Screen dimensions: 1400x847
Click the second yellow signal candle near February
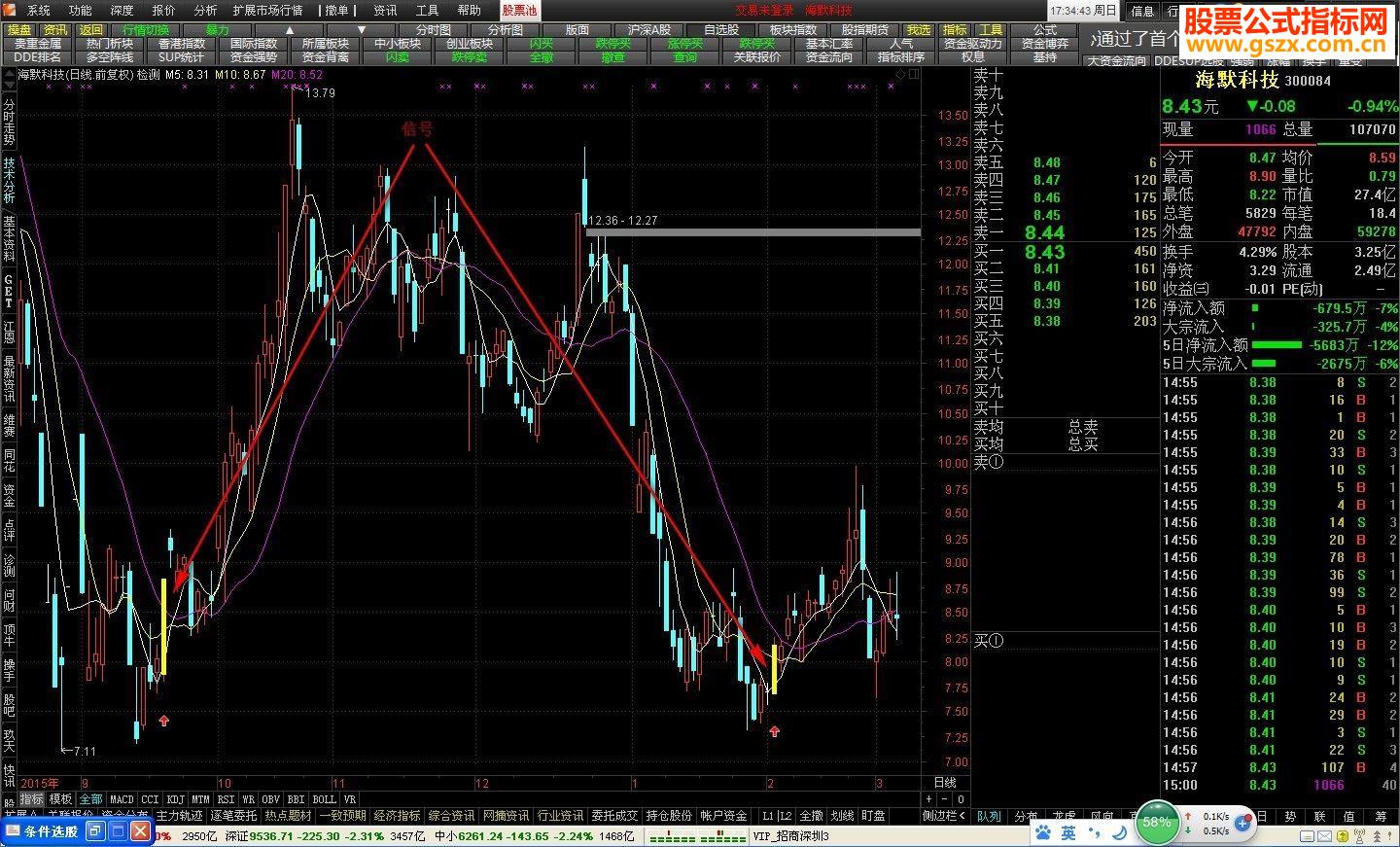774,669
